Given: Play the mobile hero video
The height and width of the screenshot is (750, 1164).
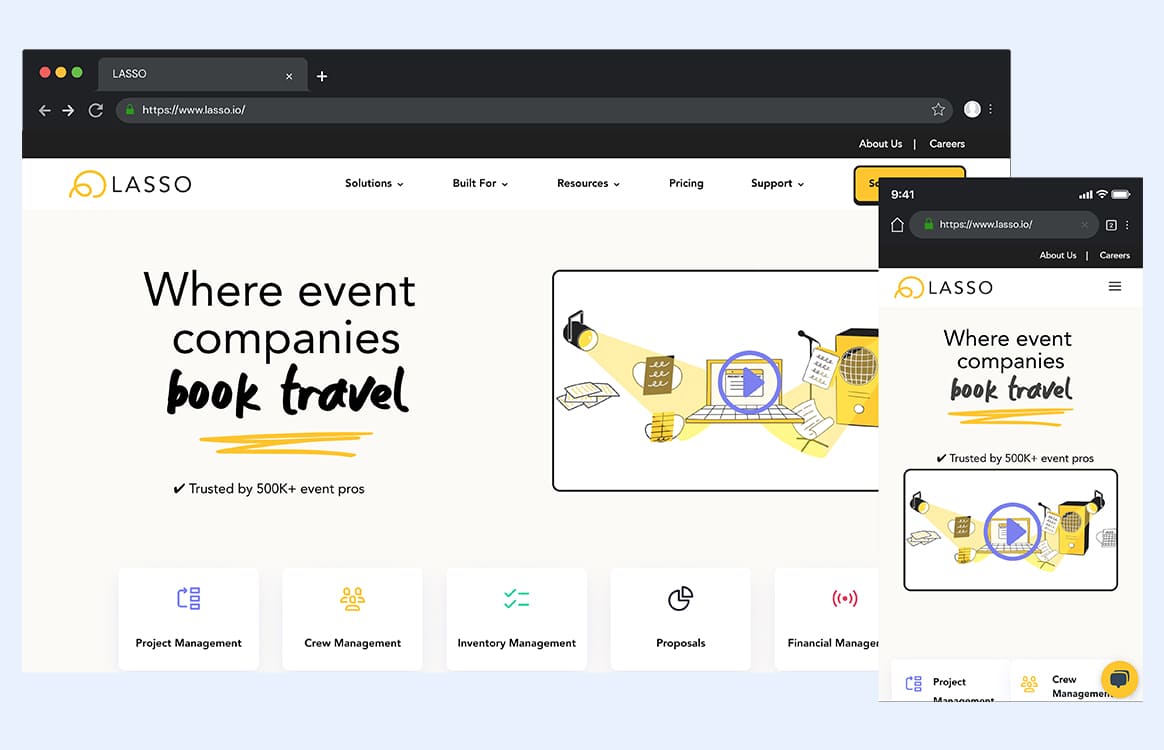Looking at the screenshot, I should click(1012, 531).
